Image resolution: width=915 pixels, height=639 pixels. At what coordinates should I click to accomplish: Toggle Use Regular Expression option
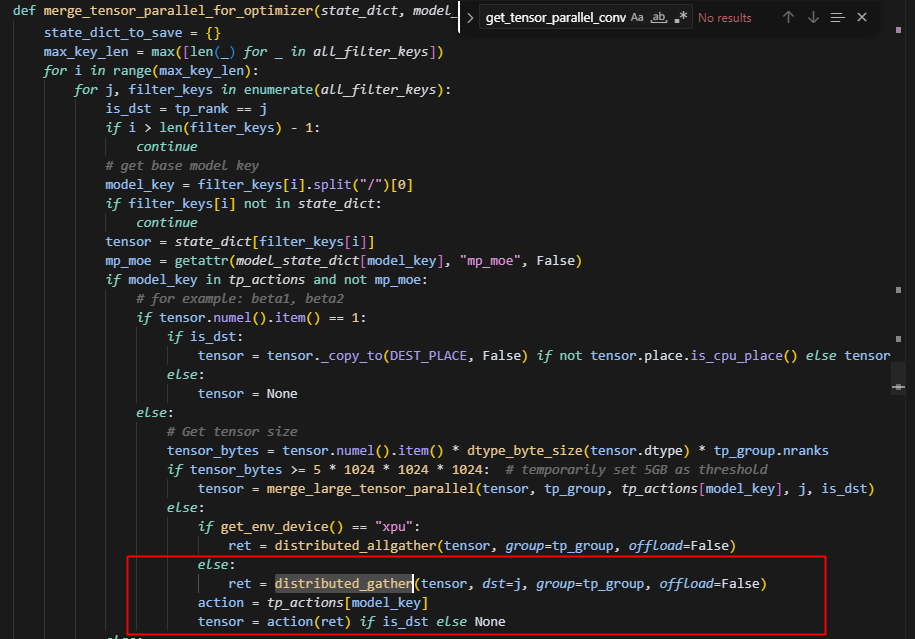pyautogui.click(x=681, y=18)
